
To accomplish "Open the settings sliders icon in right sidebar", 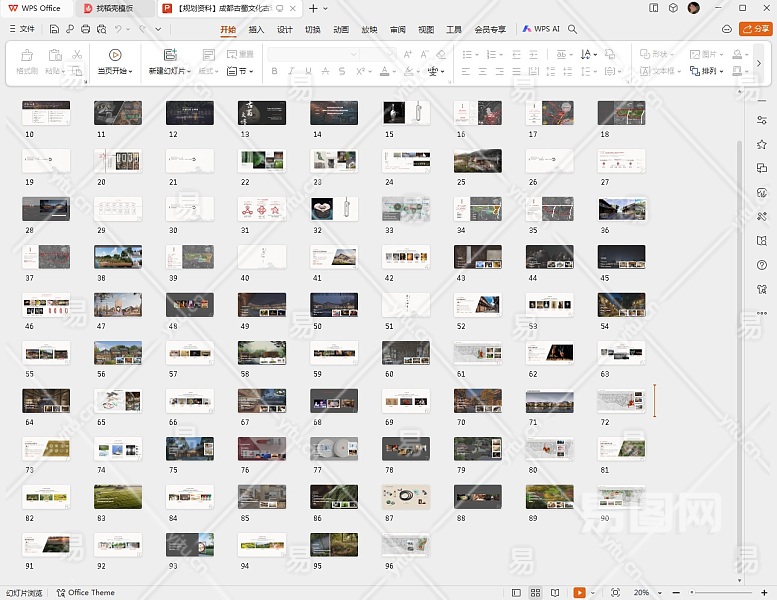I will 762,120.
